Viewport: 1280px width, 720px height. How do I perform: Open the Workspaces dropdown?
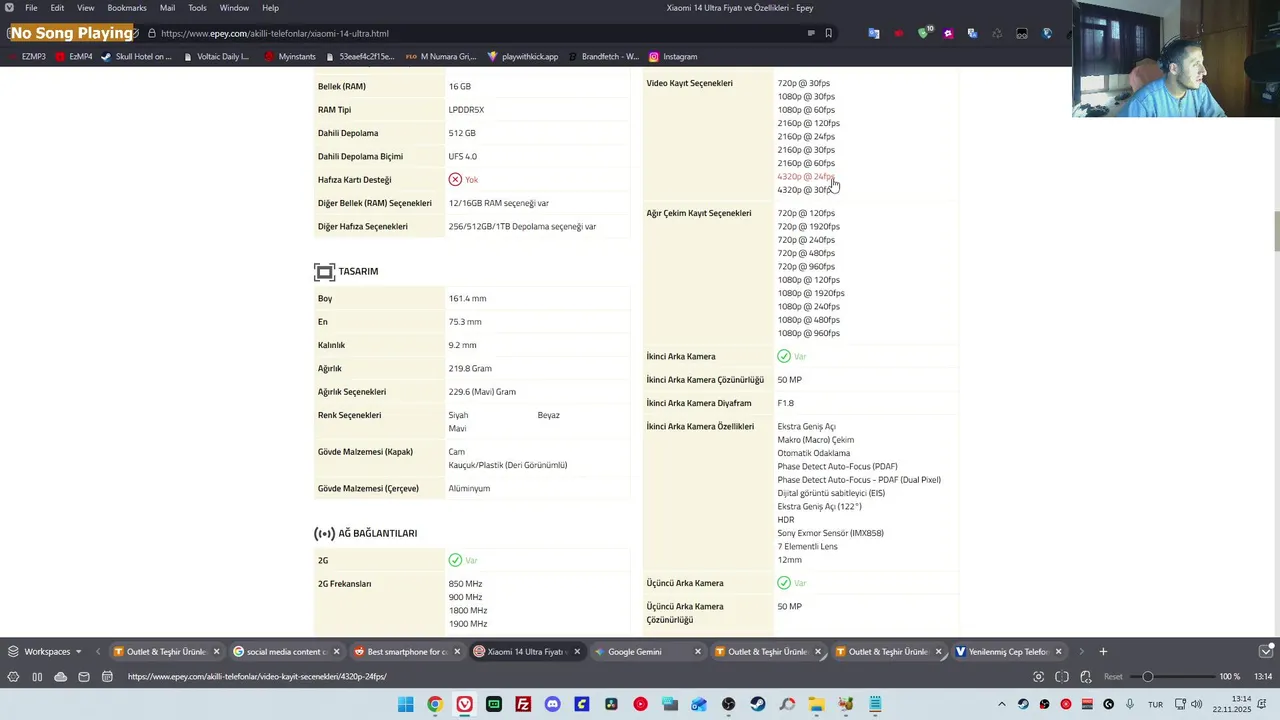[46, 652]
